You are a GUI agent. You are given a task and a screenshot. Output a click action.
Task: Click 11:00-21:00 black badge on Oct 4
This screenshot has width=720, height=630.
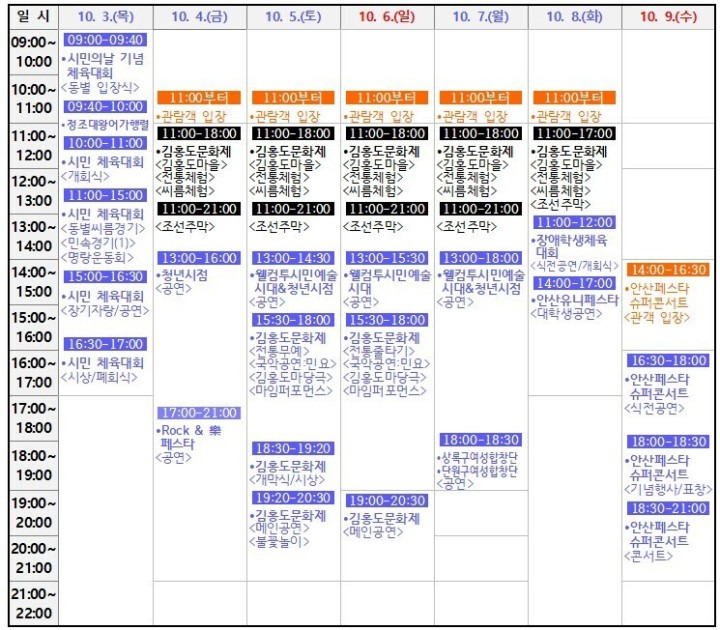coord(199,209)
